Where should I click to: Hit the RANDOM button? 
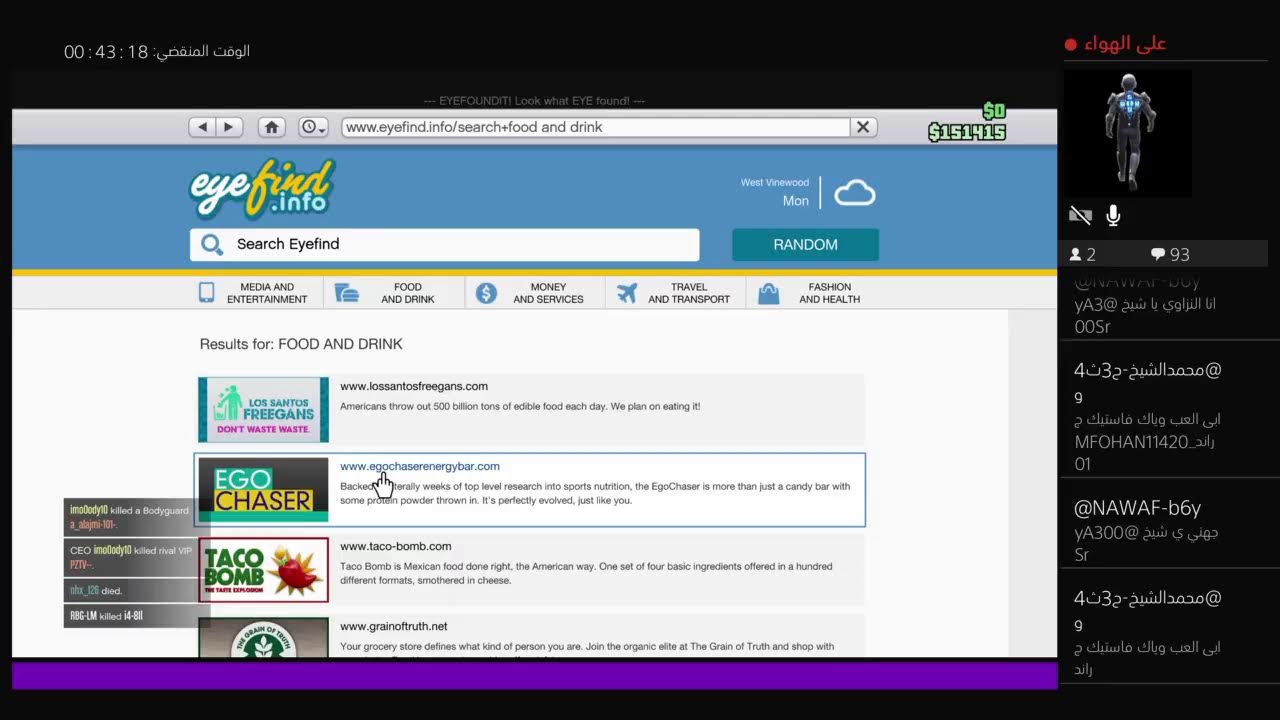tap(805, 244)
